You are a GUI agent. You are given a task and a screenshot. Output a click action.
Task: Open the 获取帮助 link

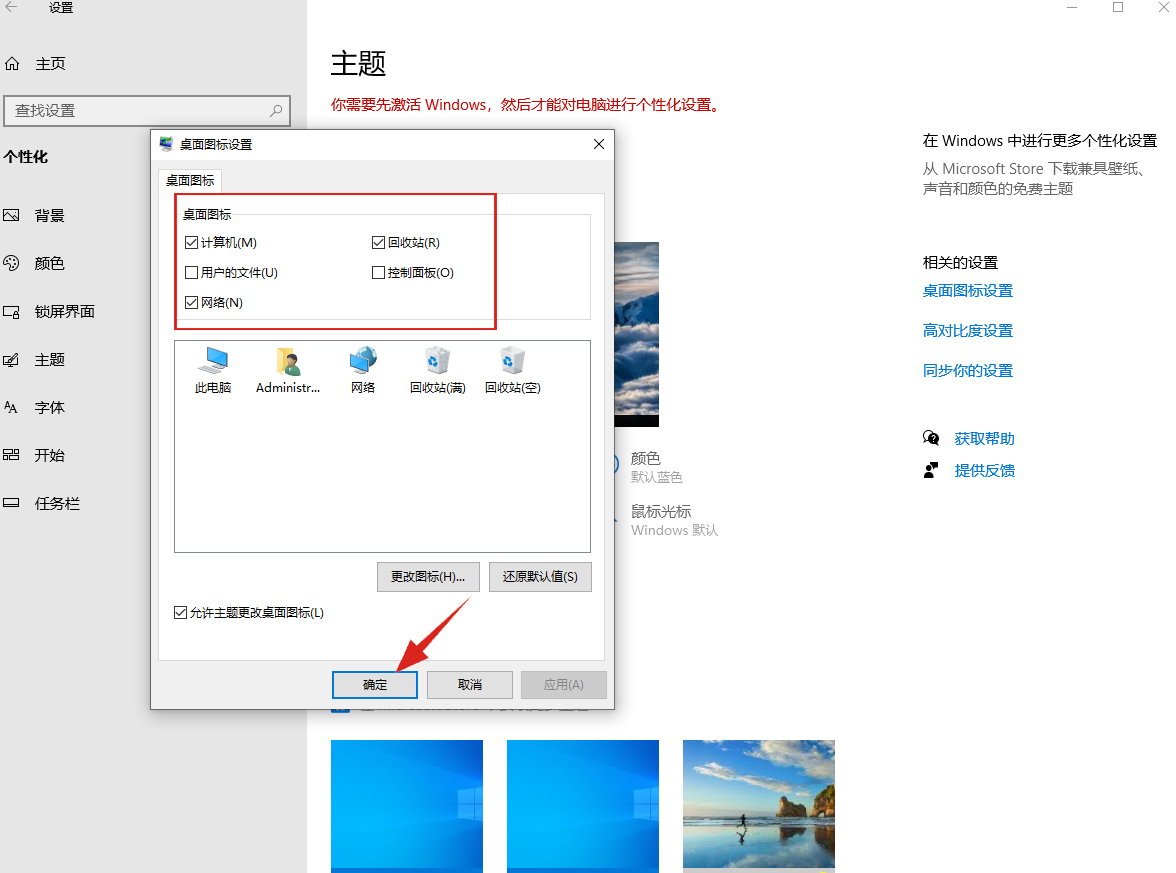tap(984, 439)
